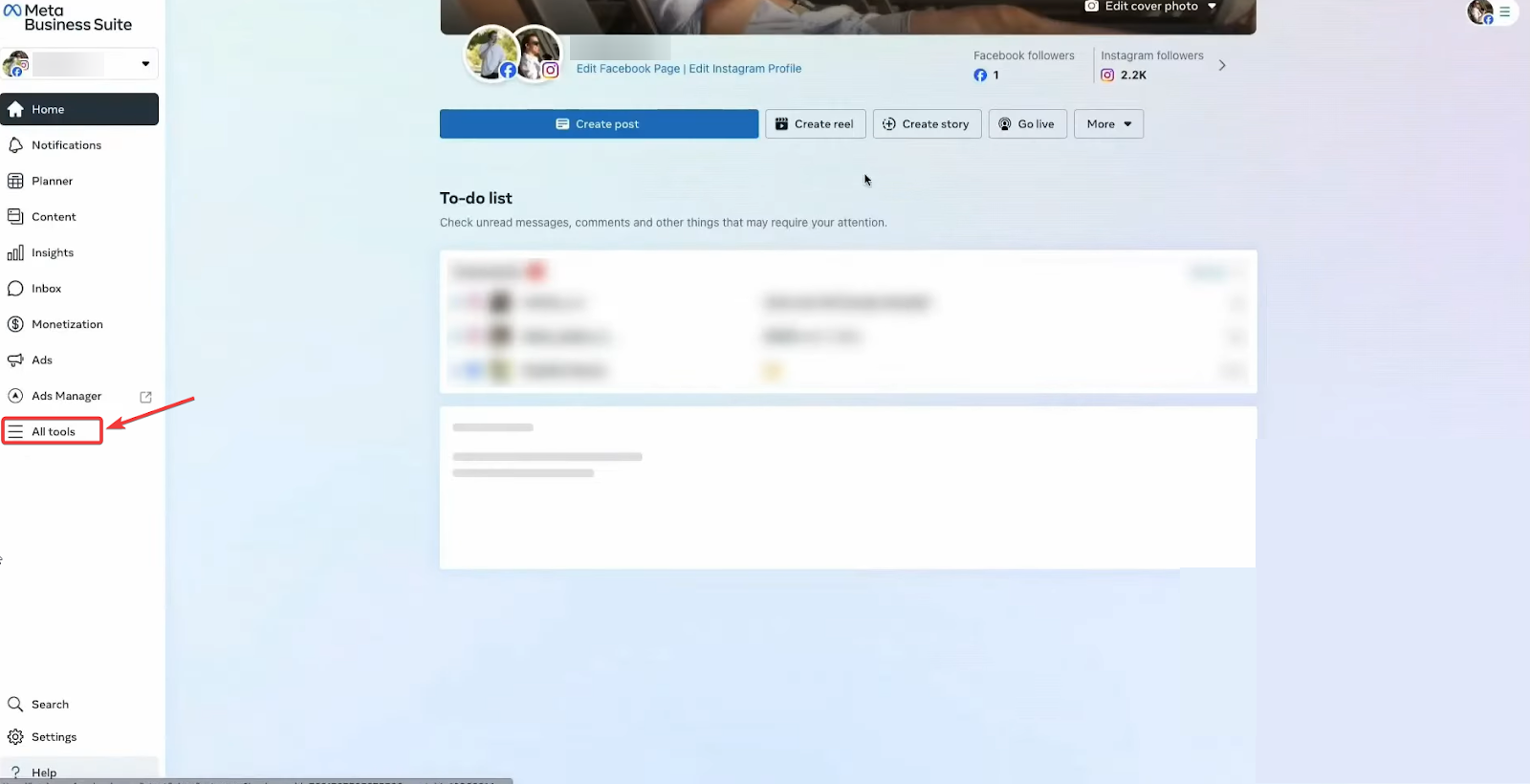Viewport: 1530px width, 784px height.
Task: Click the Meta Business Suite logo
Action: click(x=68, y=17)
